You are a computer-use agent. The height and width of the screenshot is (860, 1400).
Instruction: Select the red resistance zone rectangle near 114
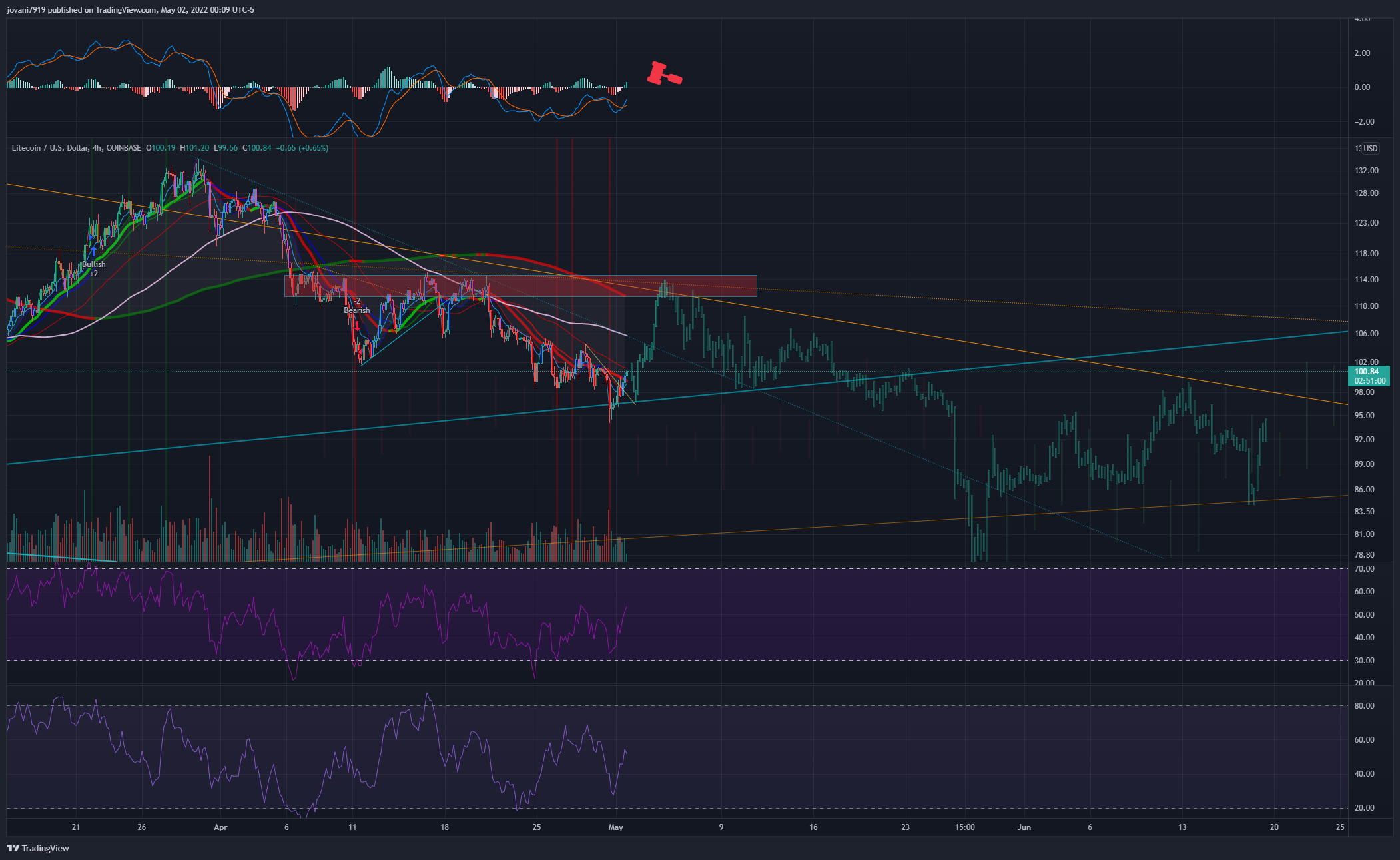tap(520, 286)
